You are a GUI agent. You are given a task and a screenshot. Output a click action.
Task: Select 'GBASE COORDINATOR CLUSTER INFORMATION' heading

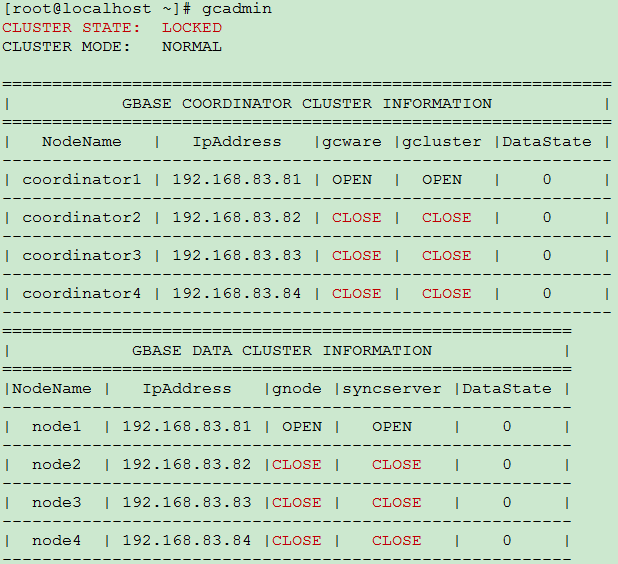click(307, 104)
